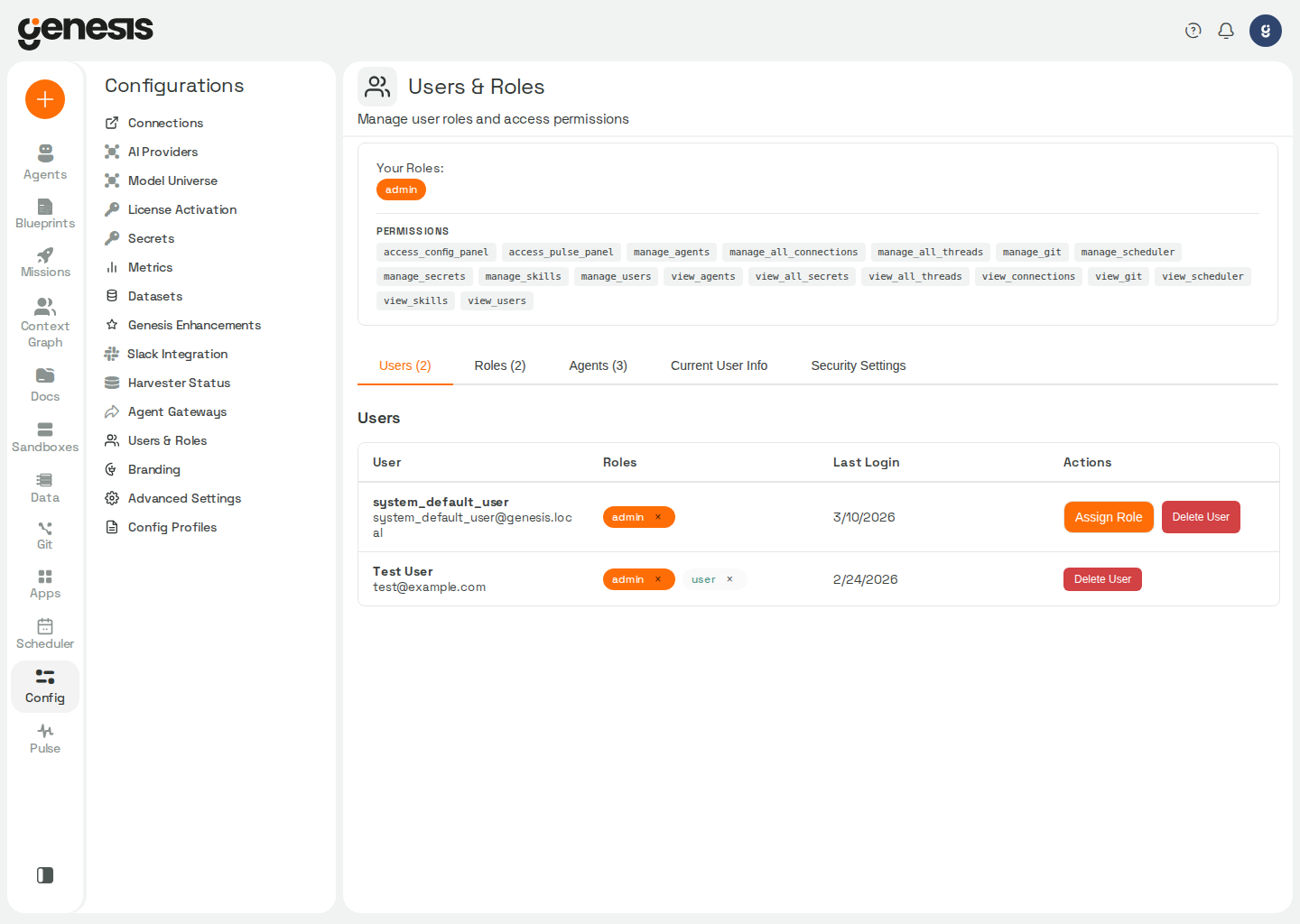
Task: Open Docs from the sidebar
Action: (x=45, y=384)
